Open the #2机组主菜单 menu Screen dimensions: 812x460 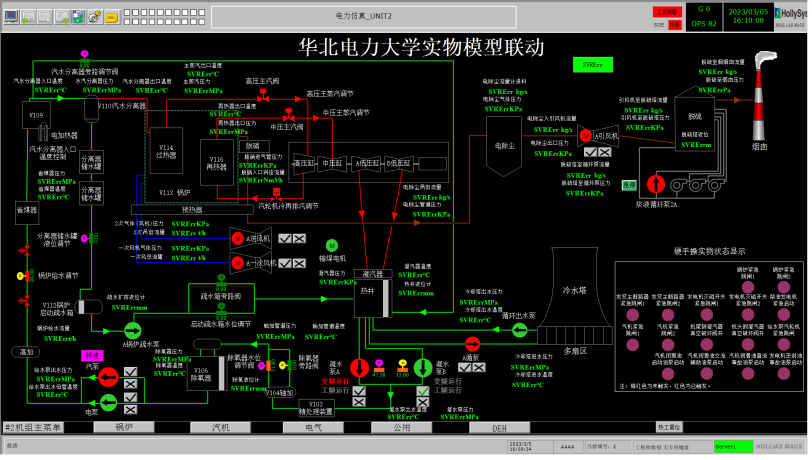click(33, 427)
